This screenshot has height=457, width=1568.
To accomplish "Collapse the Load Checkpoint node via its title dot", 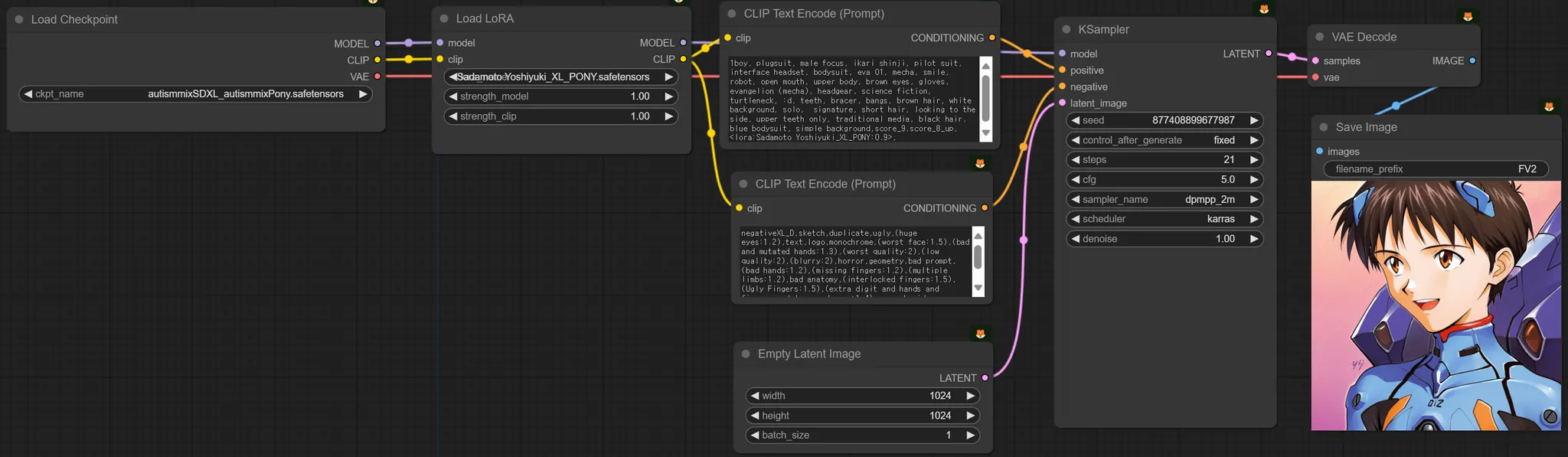I will [x=19, y=19].
